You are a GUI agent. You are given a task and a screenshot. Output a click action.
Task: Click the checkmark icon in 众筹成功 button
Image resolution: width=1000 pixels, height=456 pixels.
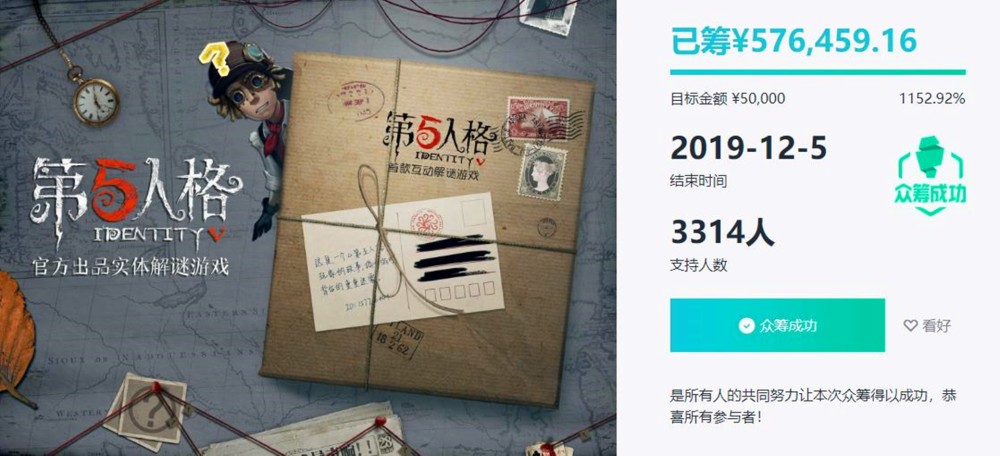point(746,326)
